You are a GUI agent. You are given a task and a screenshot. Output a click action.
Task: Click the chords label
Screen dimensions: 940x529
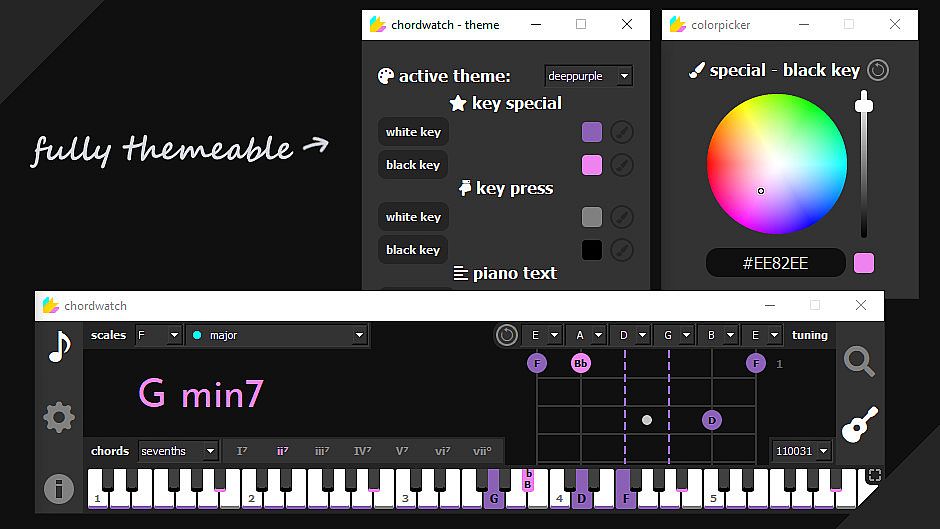tap(110, 451)
